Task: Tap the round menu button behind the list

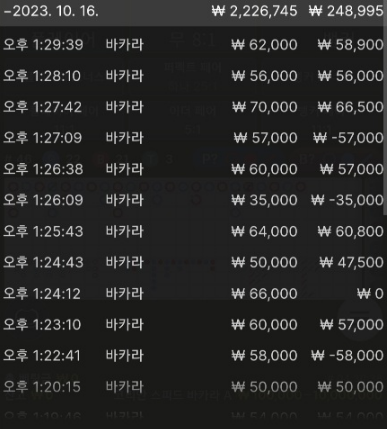Action: click(362, 315)
